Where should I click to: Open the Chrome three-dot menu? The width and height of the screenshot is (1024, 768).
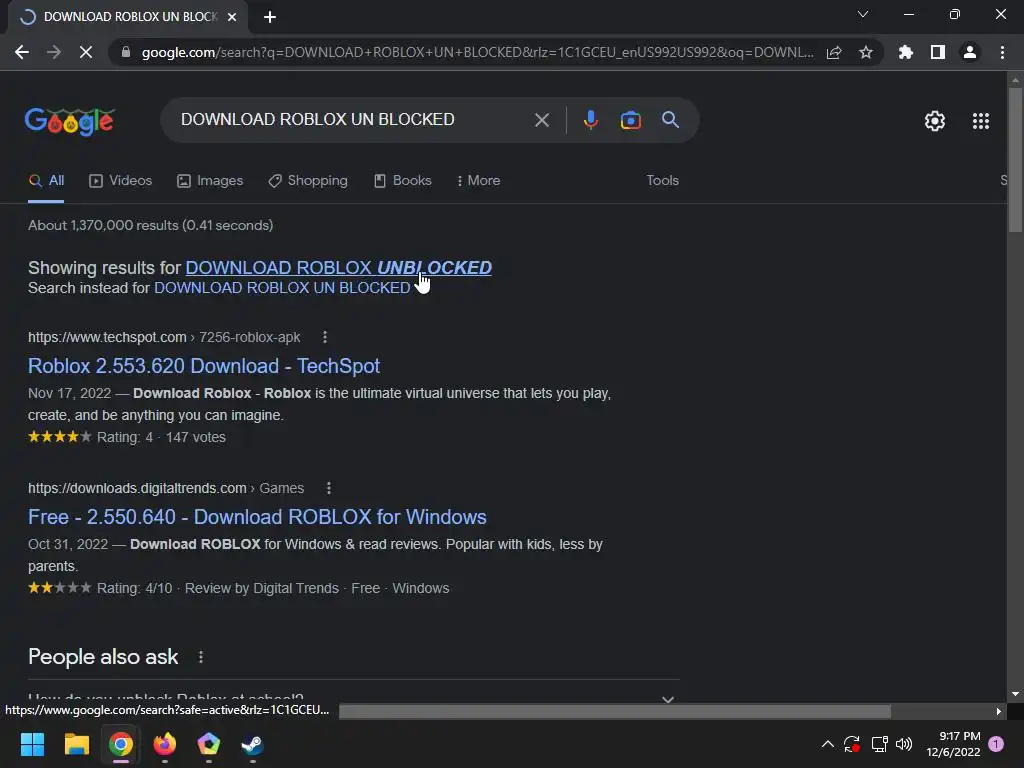coord(1002,52)
